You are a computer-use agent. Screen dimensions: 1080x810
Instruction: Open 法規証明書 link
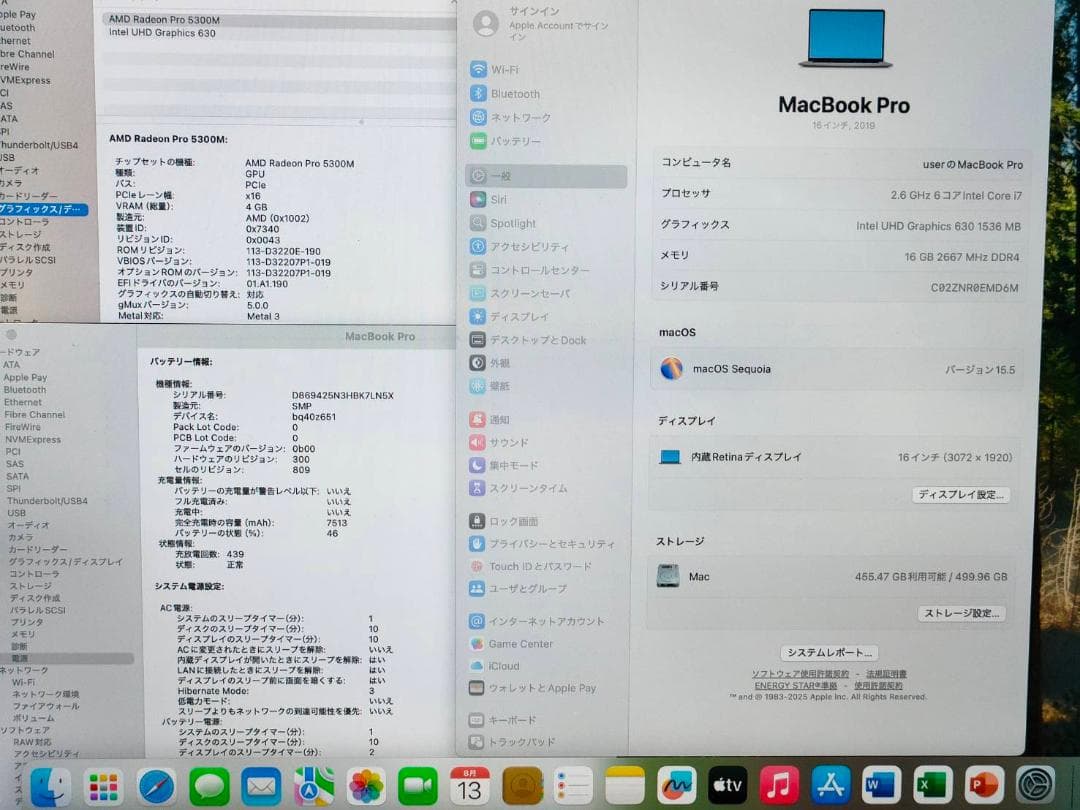(886, 674)
